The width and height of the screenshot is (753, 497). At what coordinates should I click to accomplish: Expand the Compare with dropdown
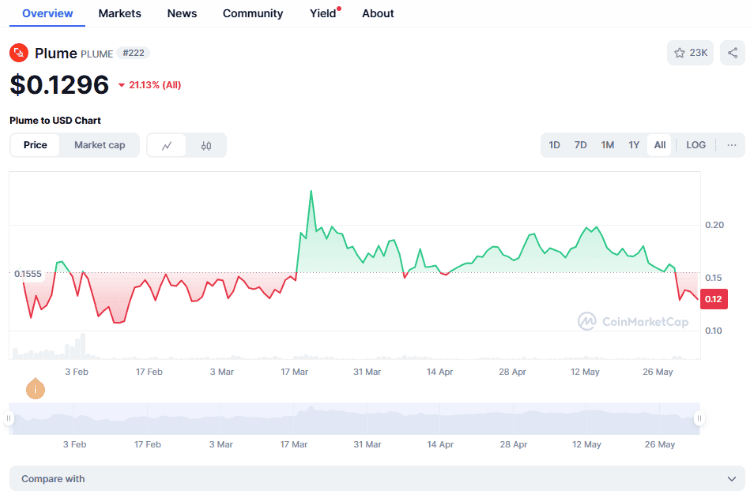377,479
